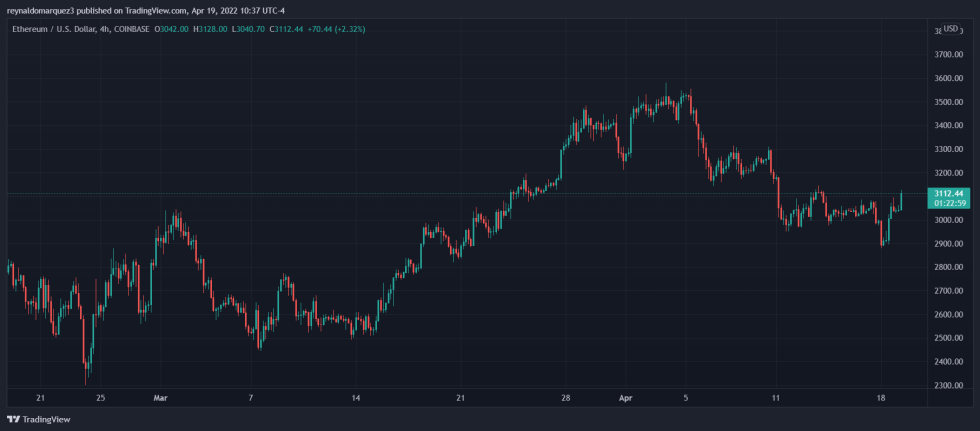Click the 14 date on time axis

pos(355,396)
